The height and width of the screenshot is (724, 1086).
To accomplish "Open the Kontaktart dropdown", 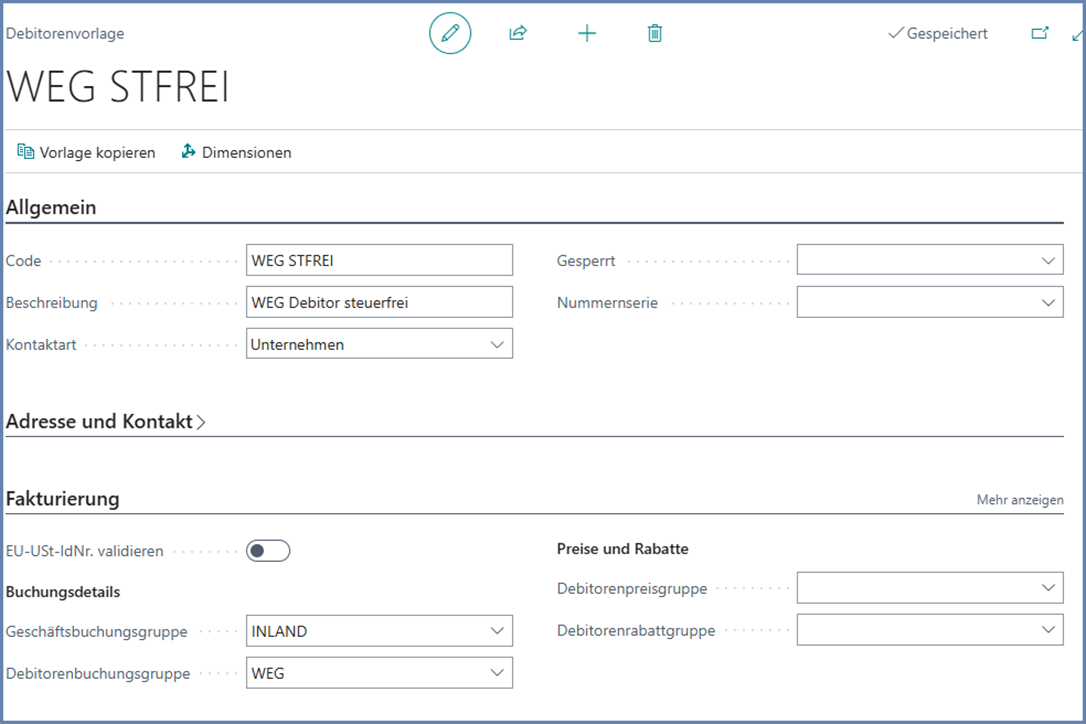I will (496, 344).
